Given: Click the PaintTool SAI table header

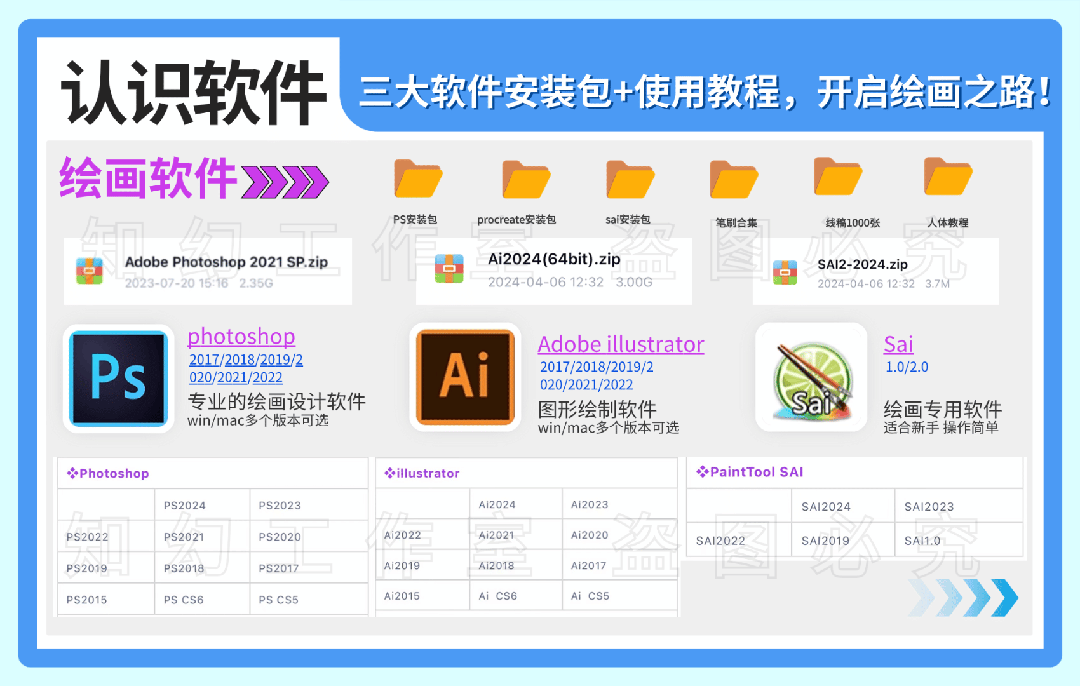Looking at the screenshot, I should pyautogui.click(x=855, y=472).
